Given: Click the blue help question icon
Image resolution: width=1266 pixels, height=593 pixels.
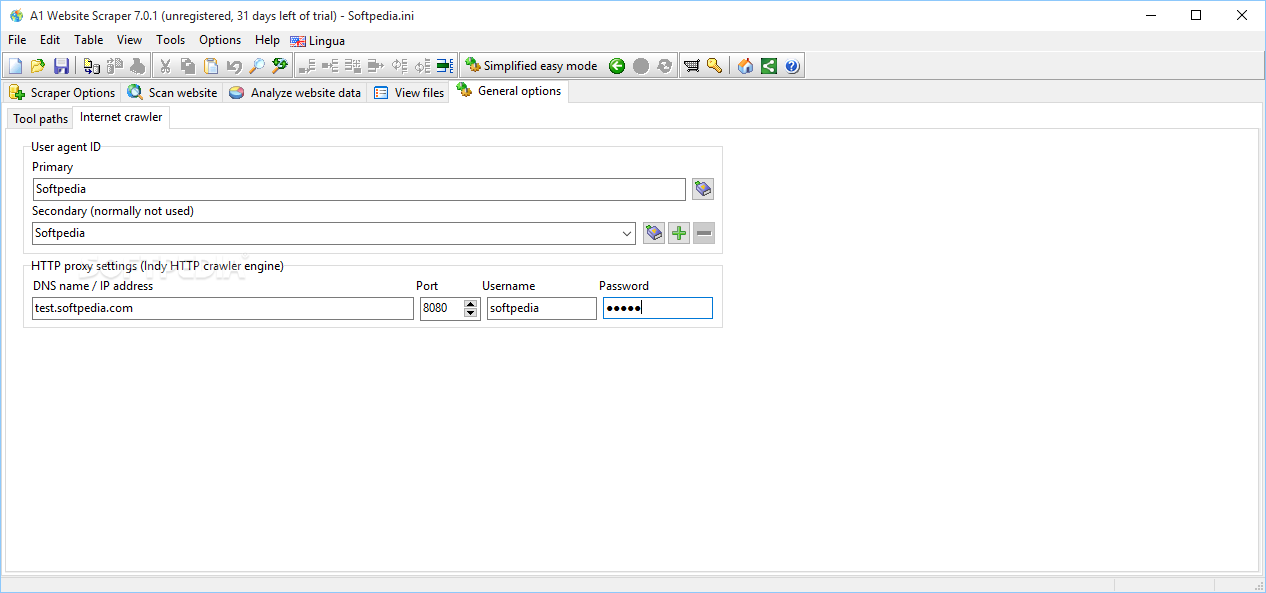Looking at the screenshot, I should tap(792, 66).
